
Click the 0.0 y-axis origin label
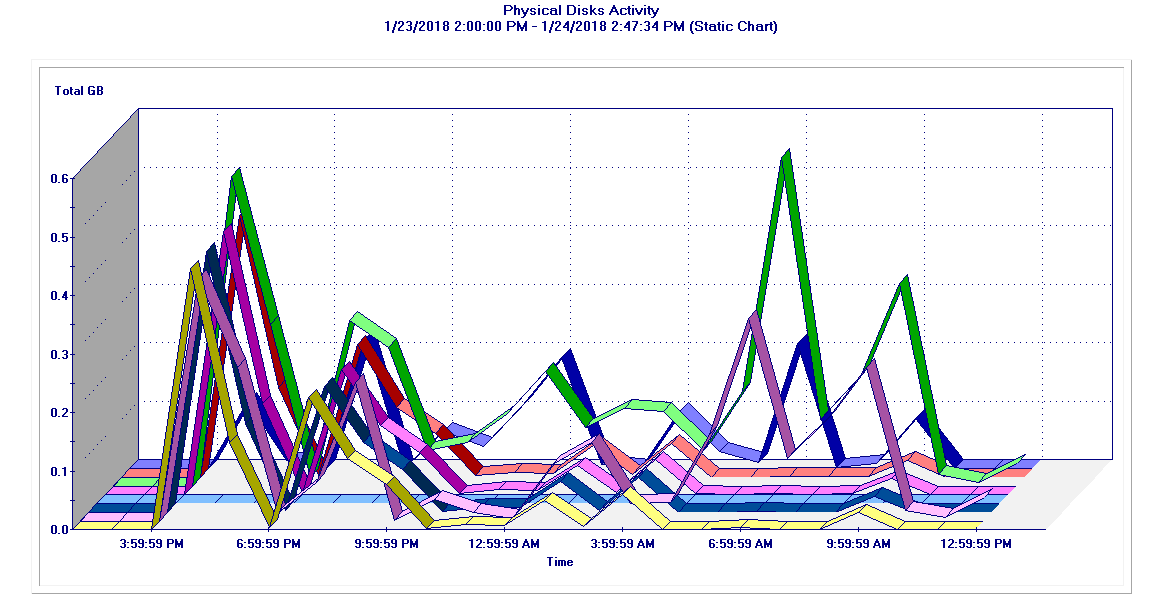(60, 529)
